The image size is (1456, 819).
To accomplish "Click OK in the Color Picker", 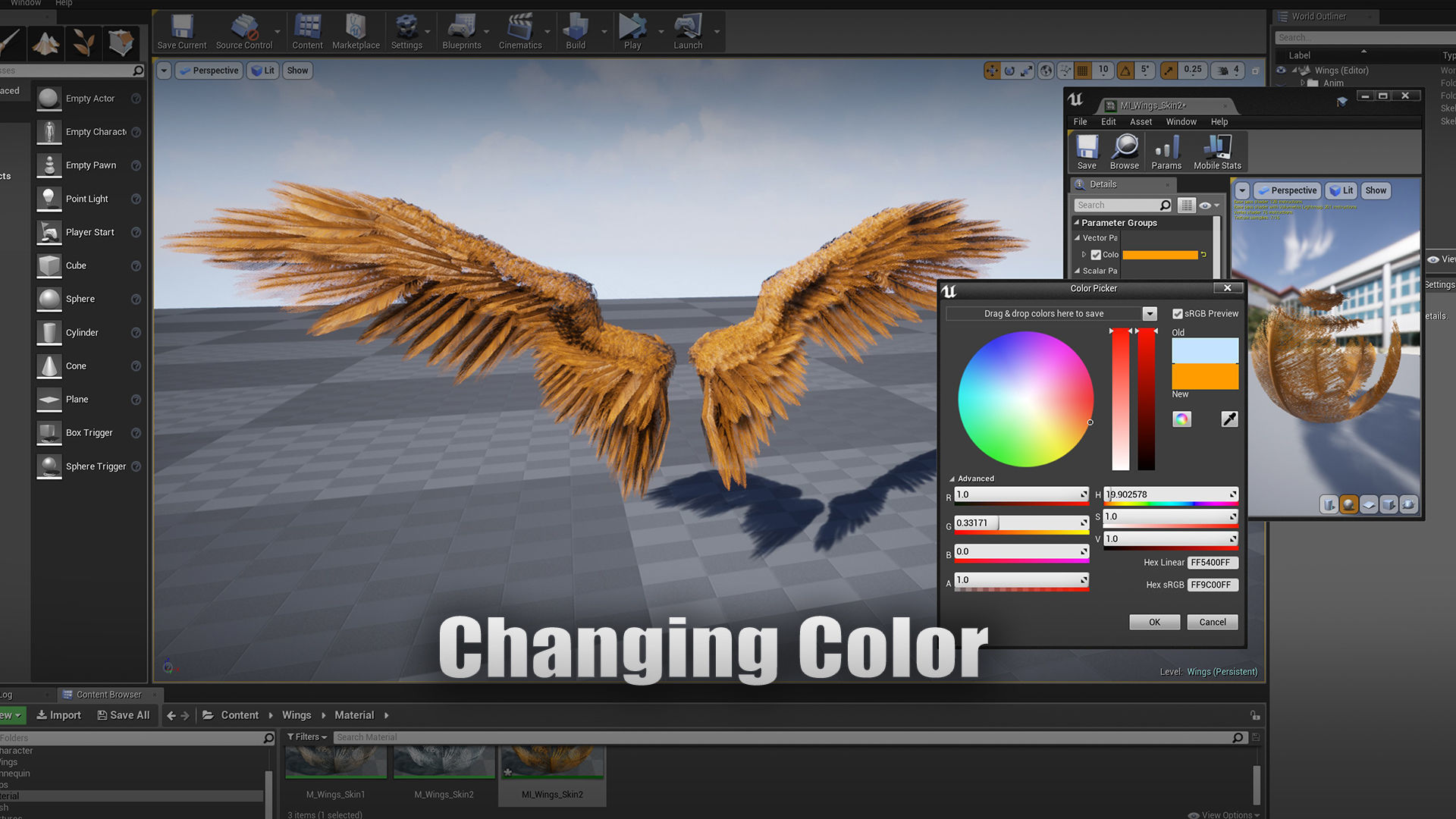I will [x=1154, y=623].
